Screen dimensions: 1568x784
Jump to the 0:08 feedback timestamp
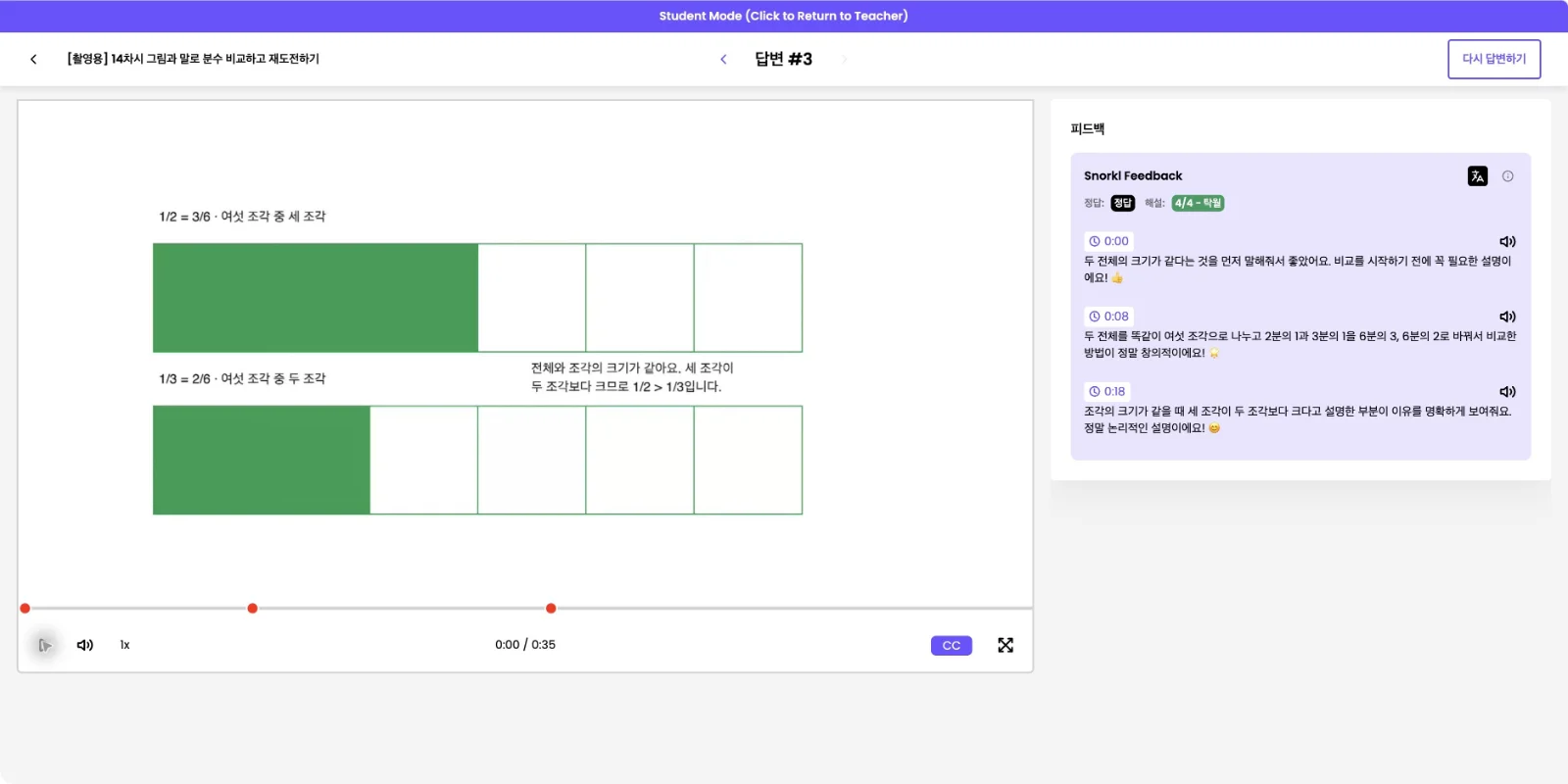[1108, 317]
